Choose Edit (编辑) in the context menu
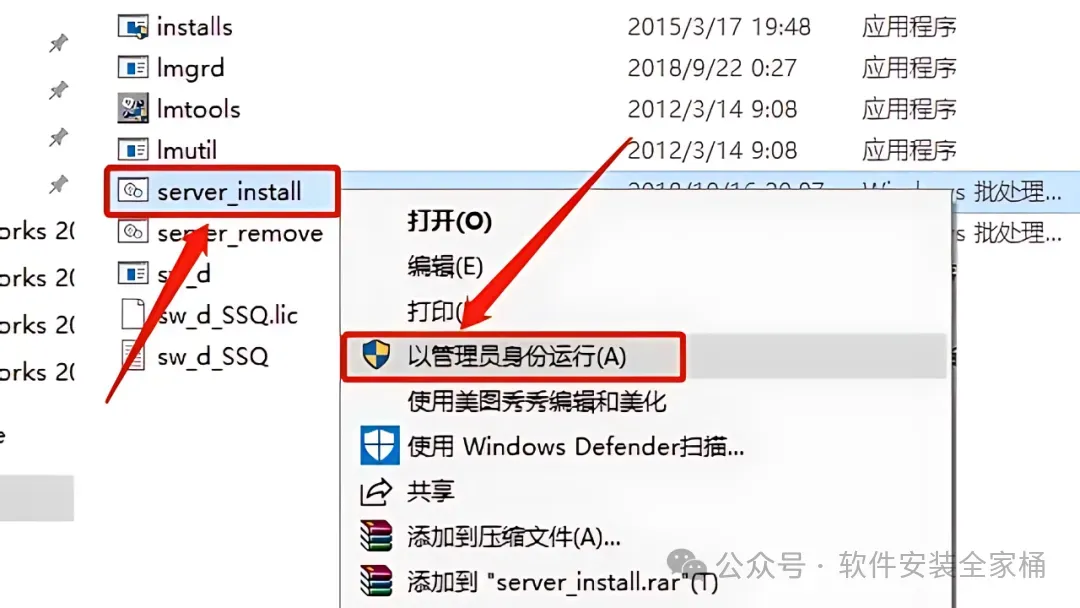 coord(445,266)
